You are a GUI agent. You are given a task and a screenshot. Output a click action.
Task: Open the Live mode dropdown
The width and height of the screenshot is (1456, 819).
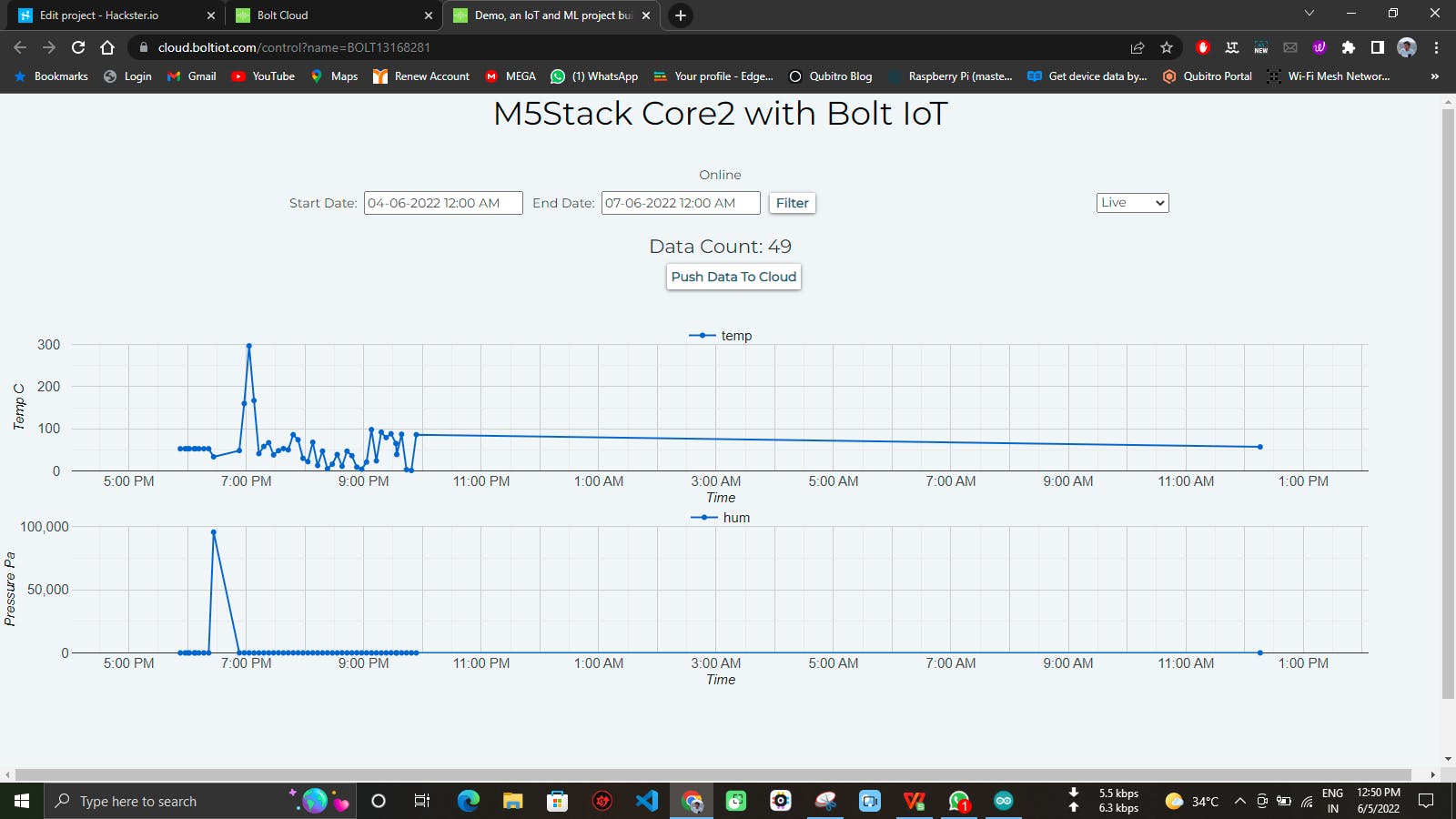(1132, 203)
